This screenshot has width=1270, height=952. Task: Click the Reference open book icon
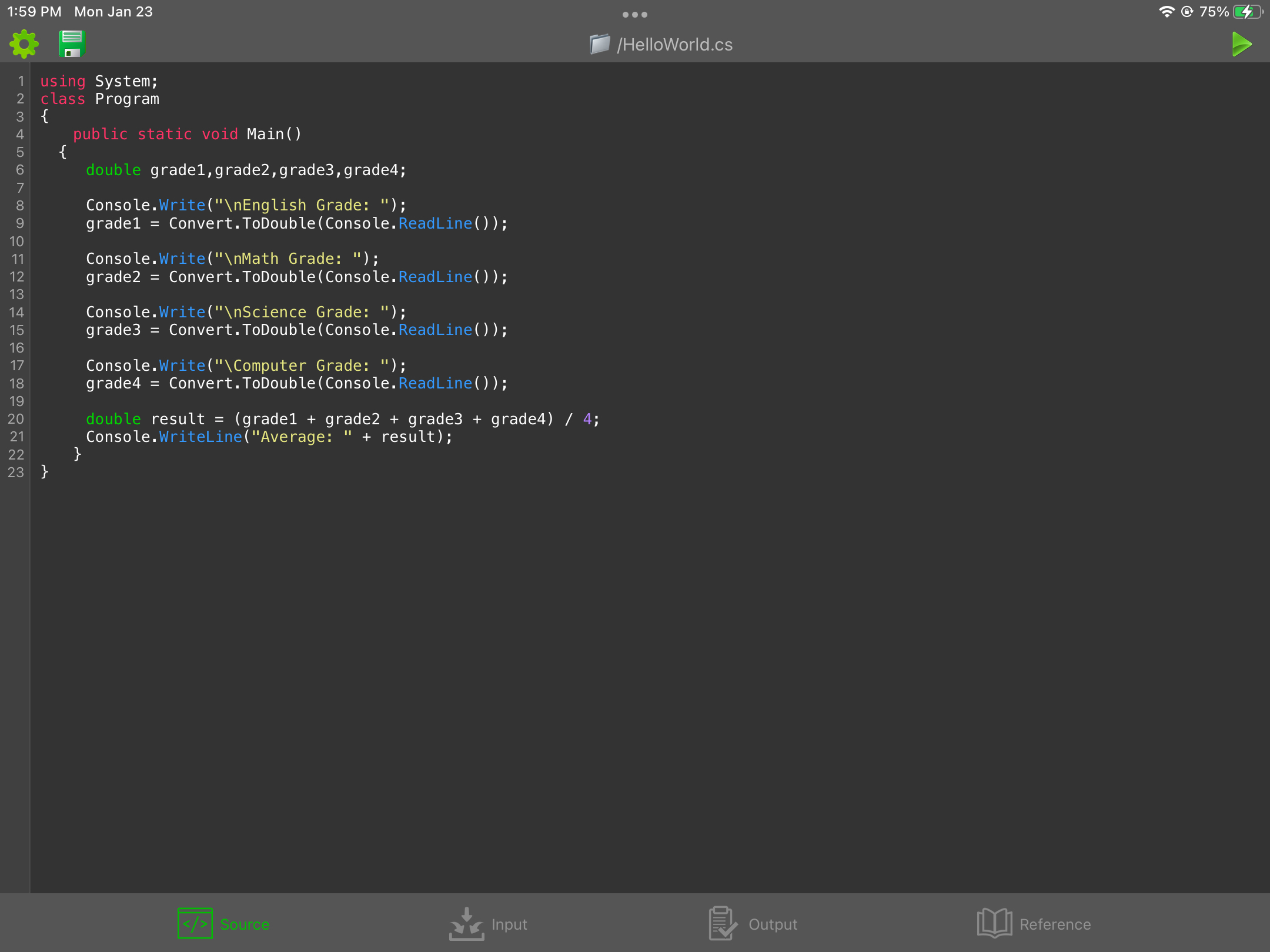coord(994,923)
